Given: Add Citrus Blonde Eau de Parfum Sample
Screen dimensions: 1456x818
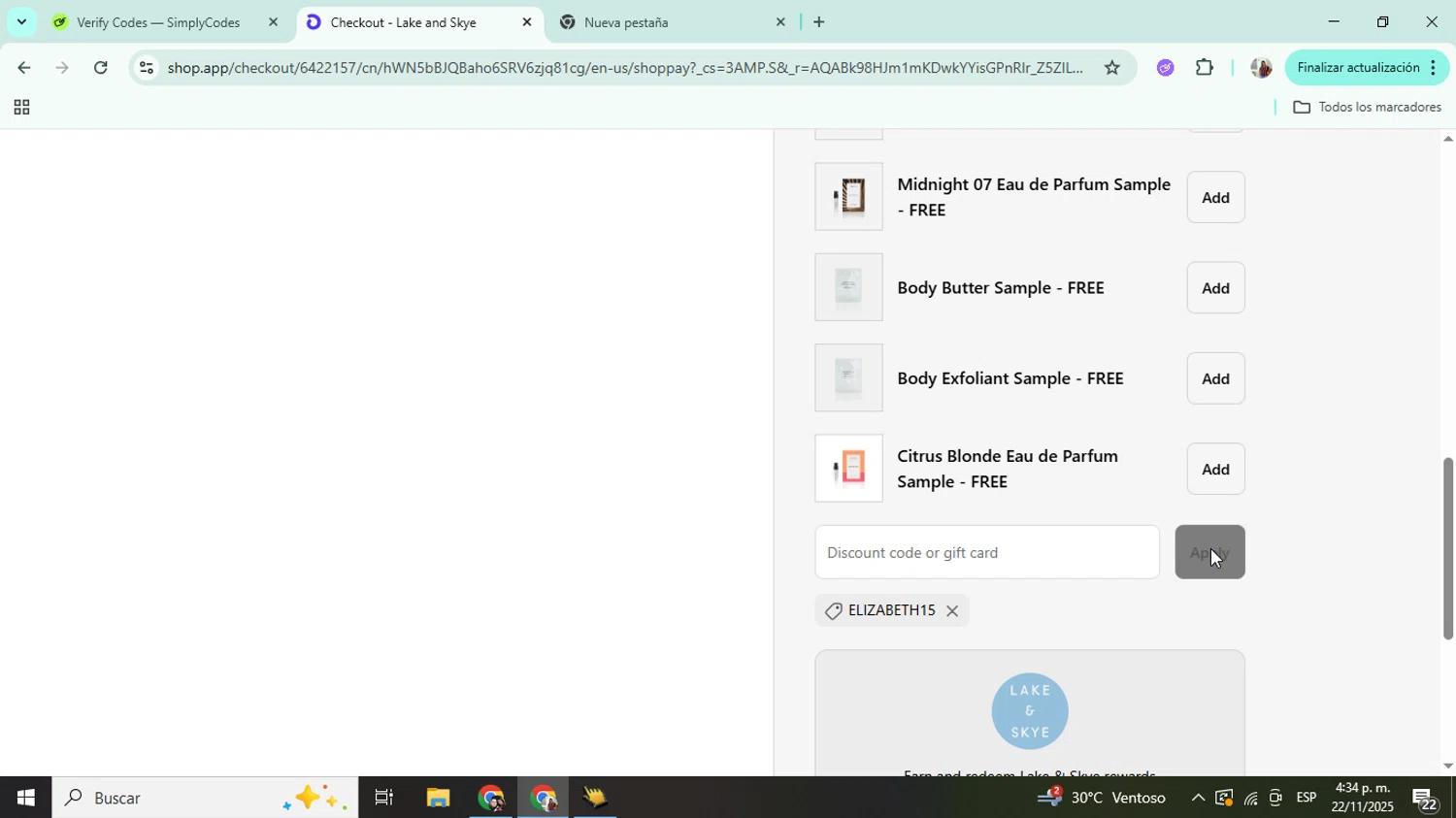Looking at the screenshot, I should click(x=1215, y=469).
